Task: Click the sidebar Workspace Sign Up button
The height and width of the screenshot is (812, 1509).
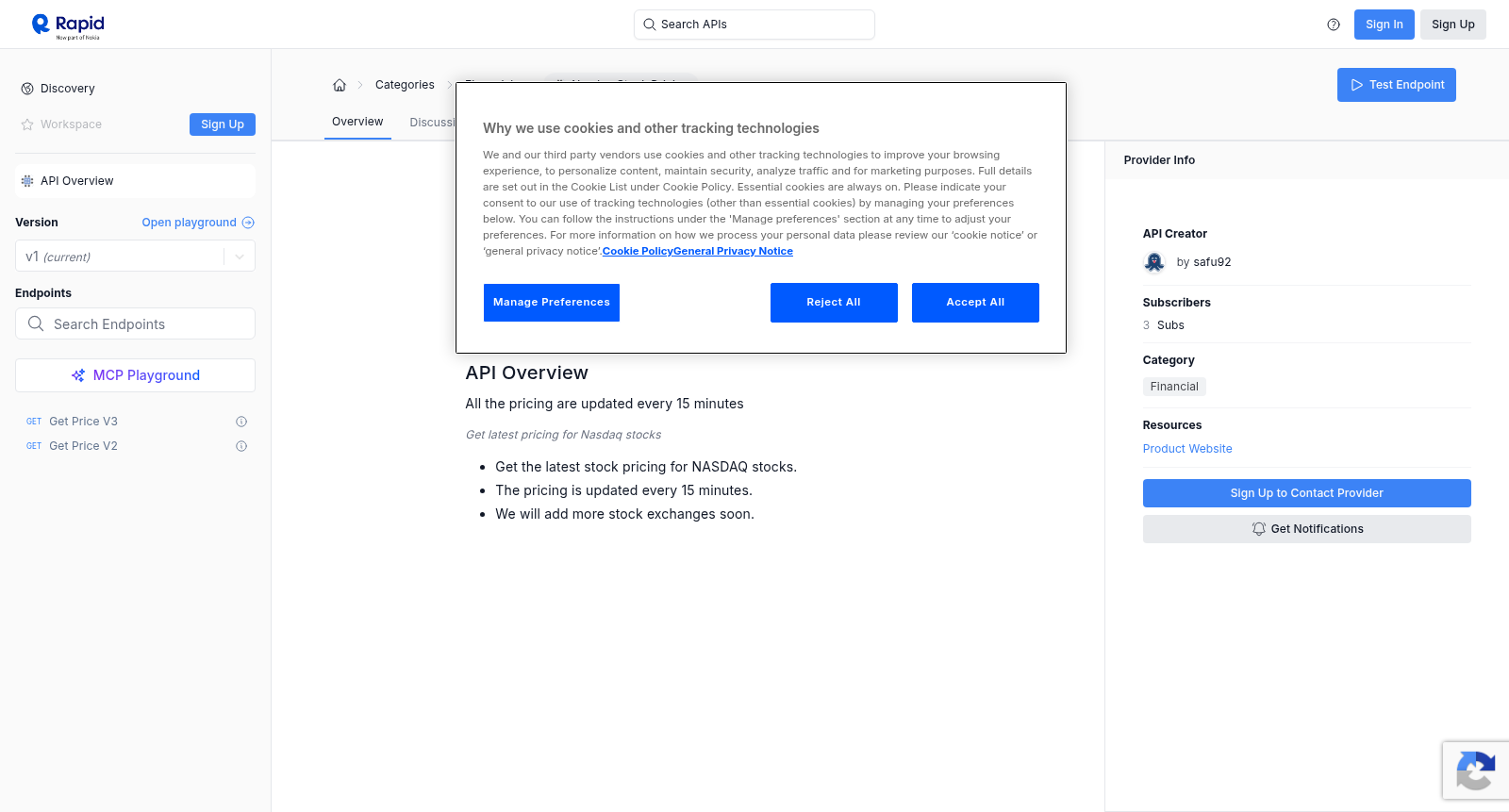Action: (x=223, y=124)
